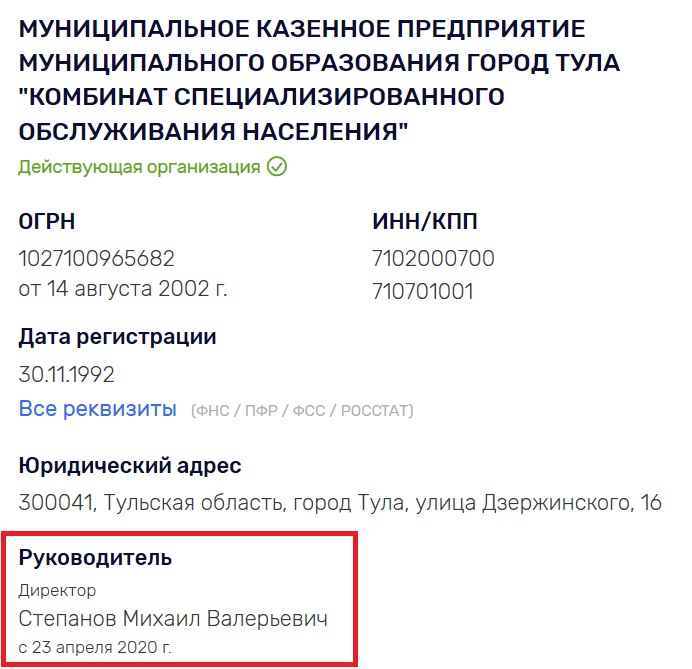
Task: Click the "Дата регистрации" label
Action: pyautogui.click(x=117, y=338)
